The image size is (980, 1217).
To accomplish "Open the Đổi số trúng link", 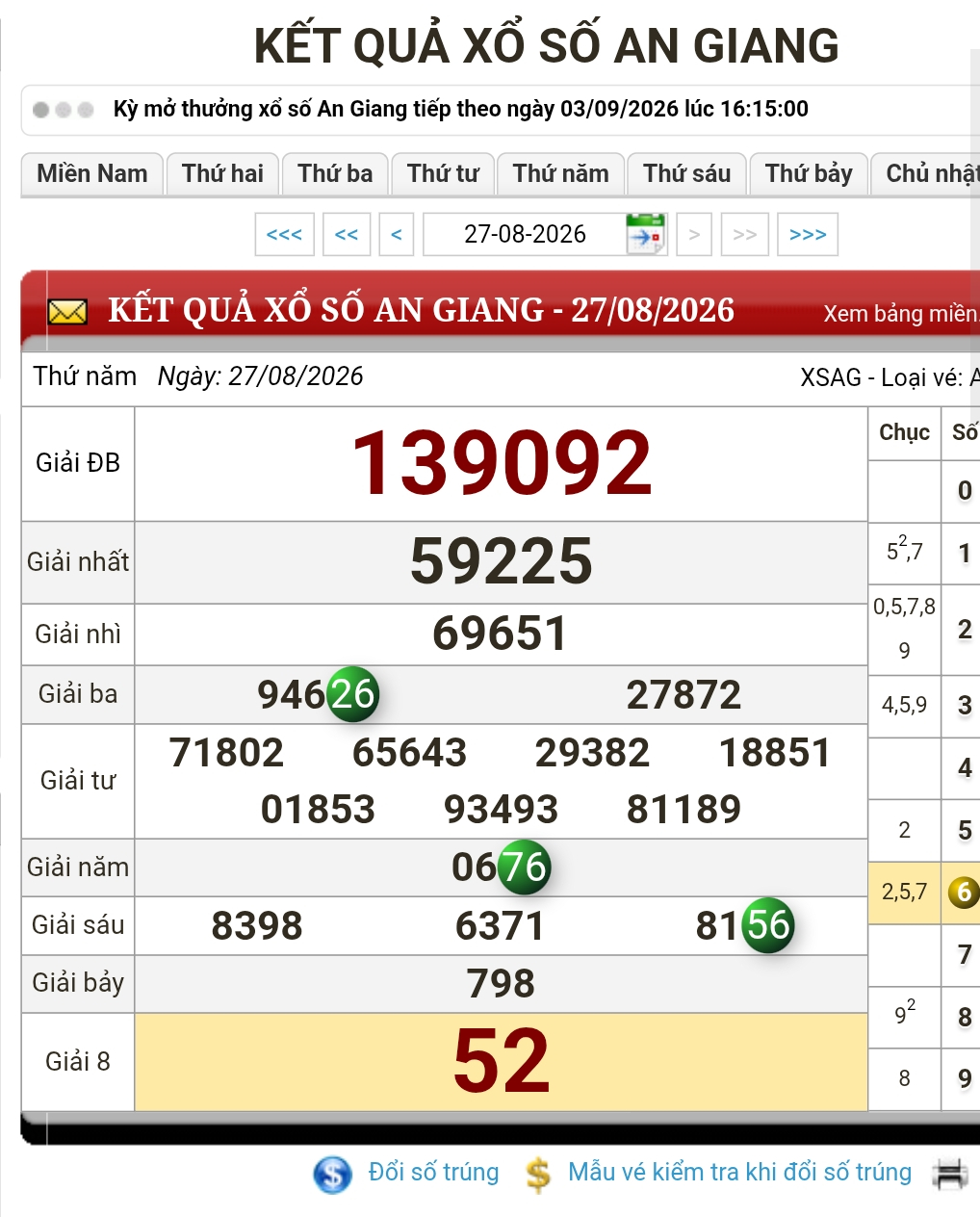I will point(433,1172).
